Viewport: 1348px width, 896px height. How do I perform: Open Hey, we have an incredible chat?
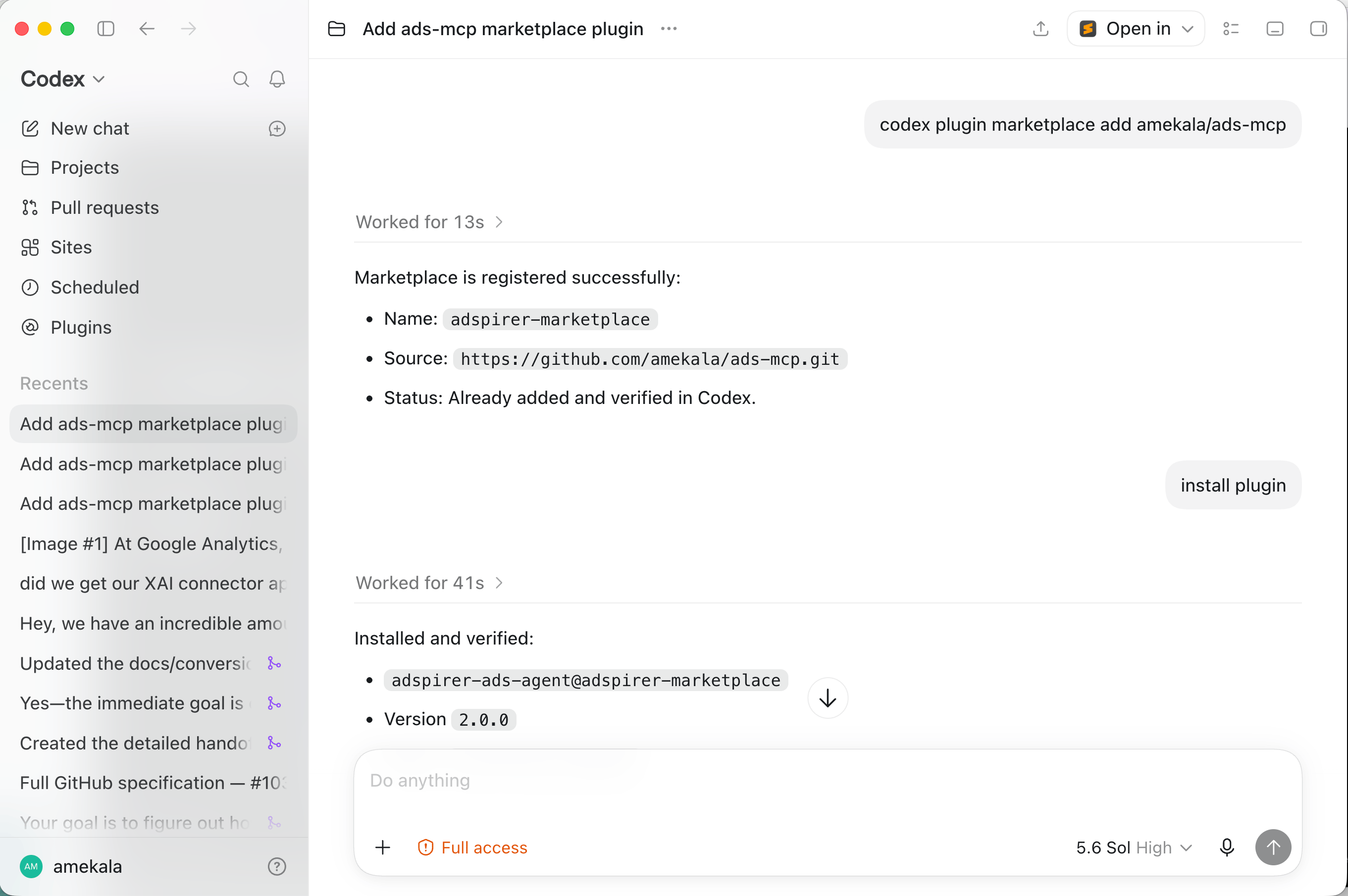153,623
